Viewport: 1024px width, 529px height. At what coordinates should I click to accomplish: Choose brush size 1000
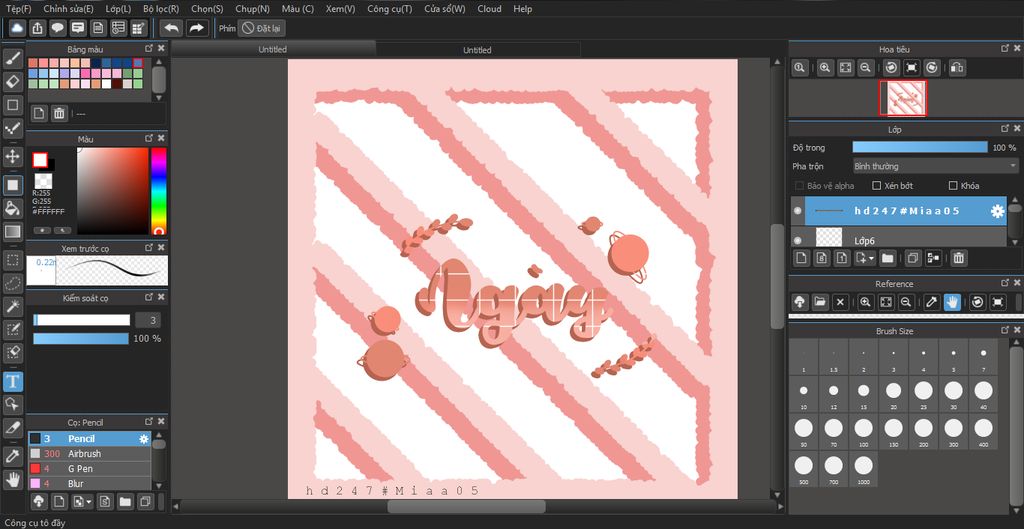coord(863,468)
